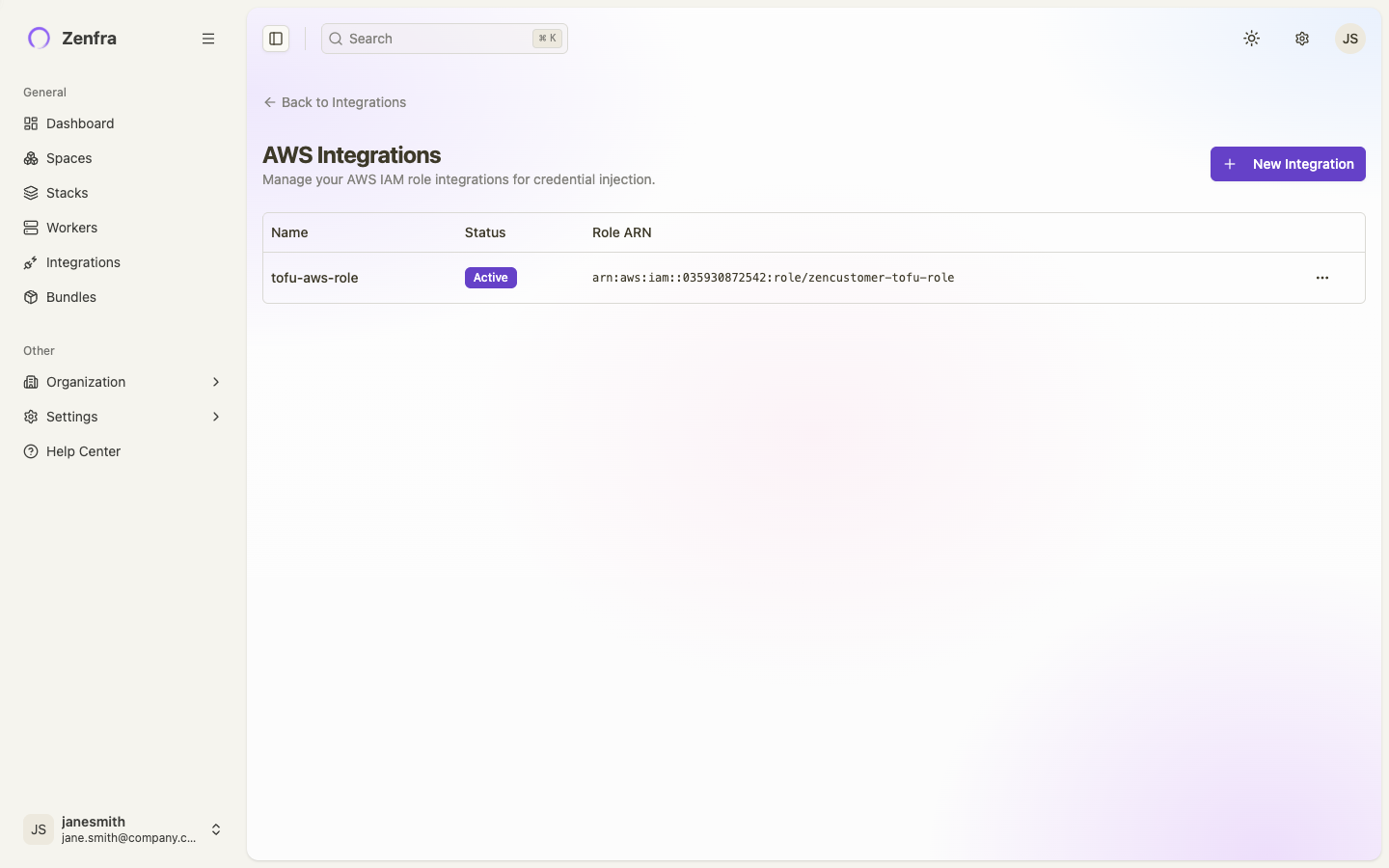Open the Dashboard from the sidebar
The width and height of the screenshot is (1389, 868).
click(x=79, y=123)
